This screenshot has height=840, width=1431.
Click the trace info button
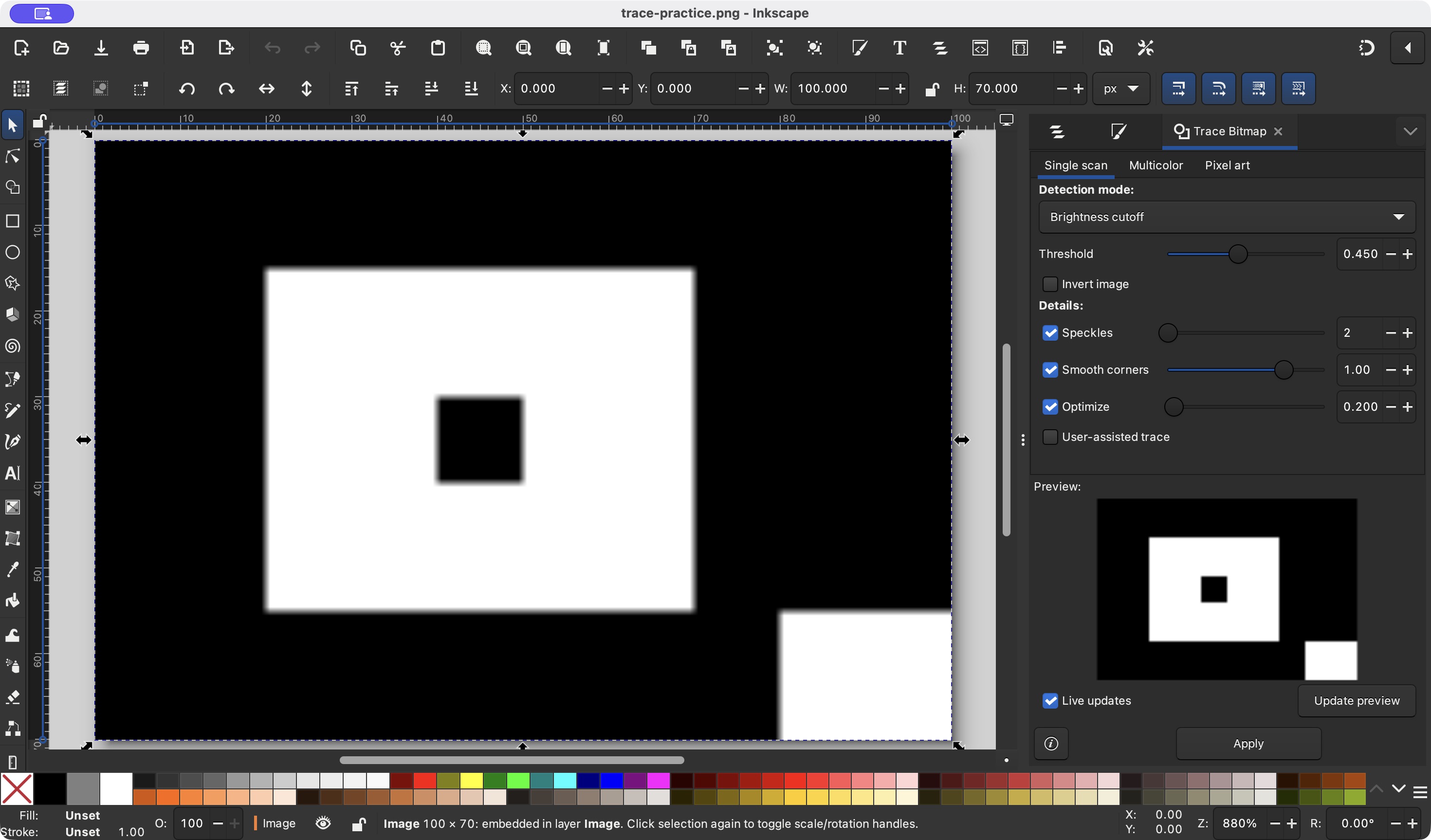pyautogui.click(x=1051, y=743)
